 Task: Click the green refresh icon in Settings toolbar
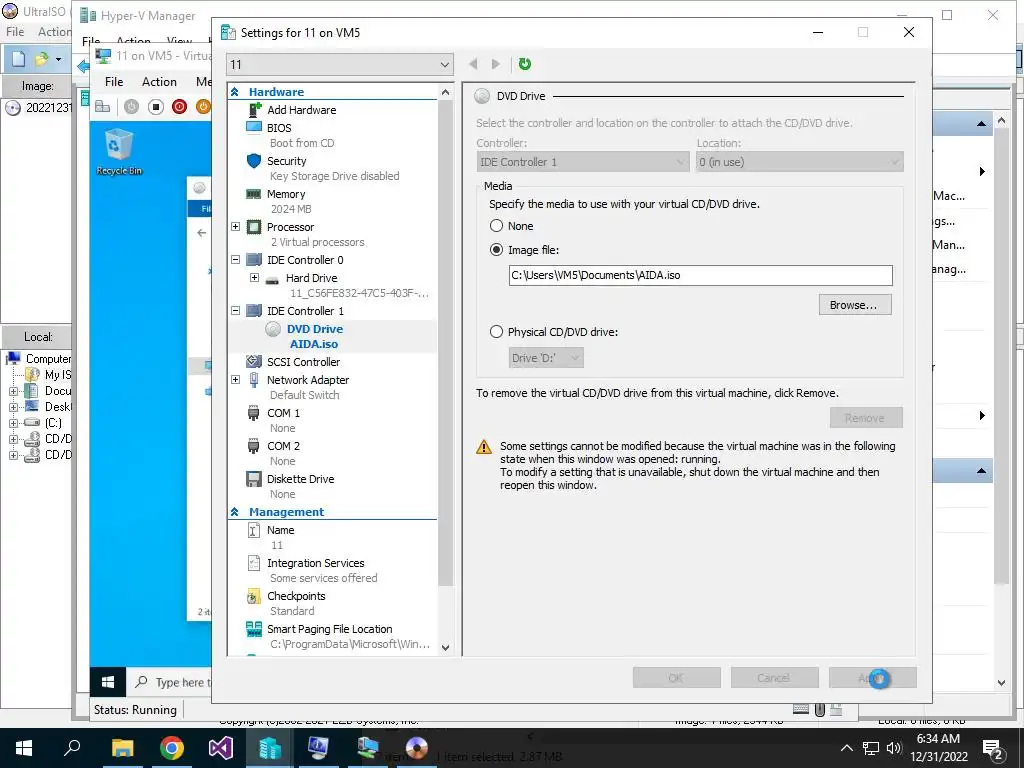[x=524, y=64]
